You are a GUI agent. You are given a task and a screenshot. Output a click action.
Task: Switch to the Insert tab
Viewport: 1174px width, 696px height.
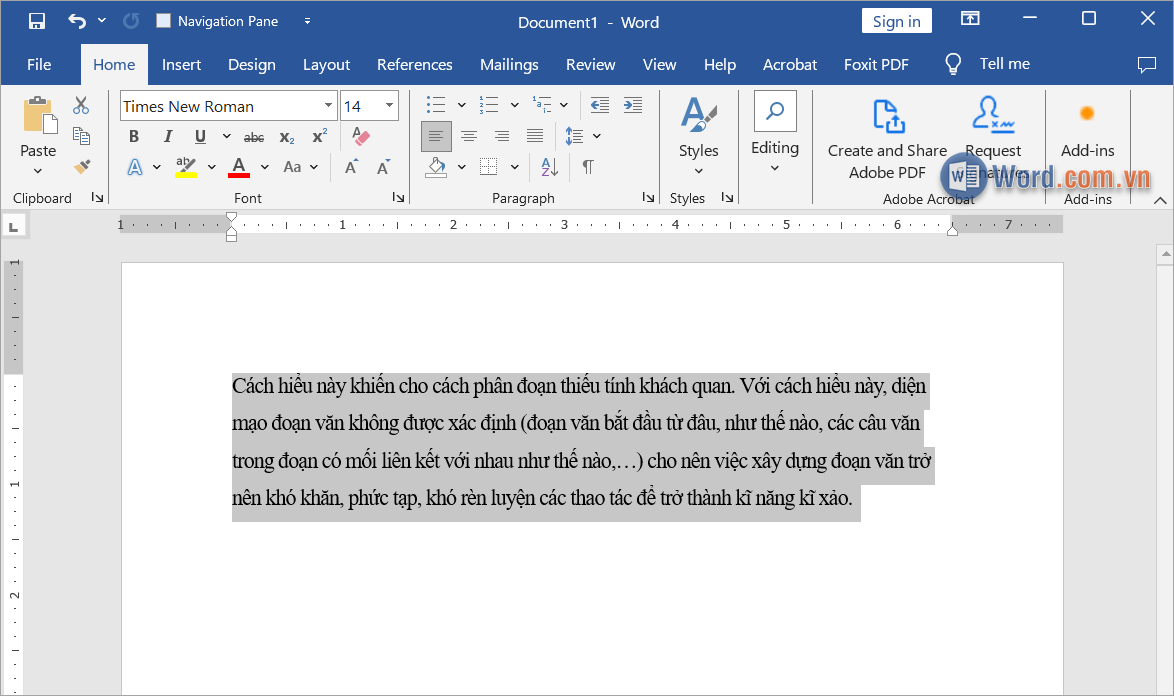tap(181, 64)
